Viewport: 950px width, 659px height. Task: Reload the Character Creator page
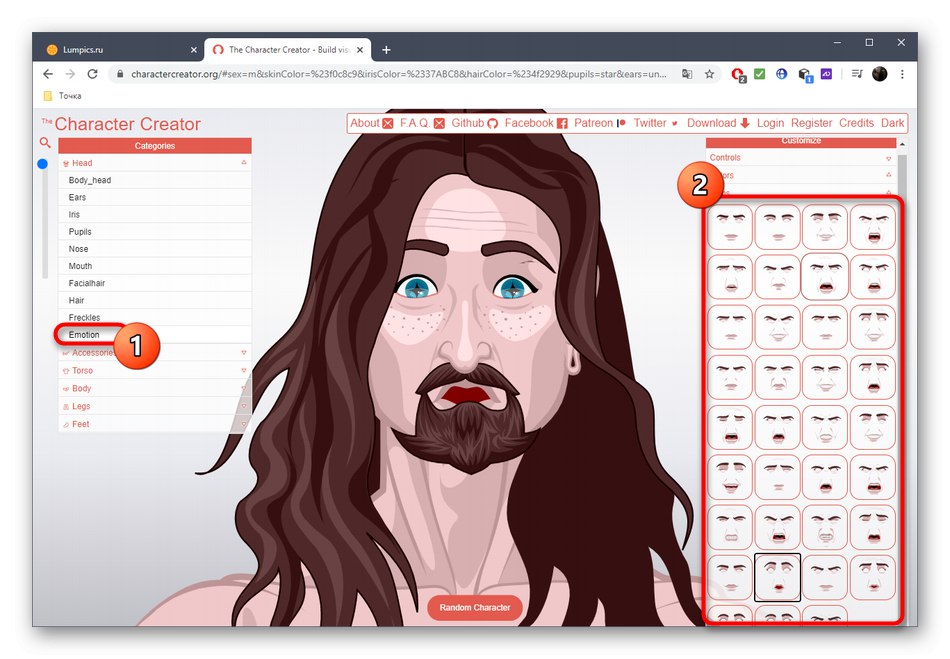(x=92, y=74)
